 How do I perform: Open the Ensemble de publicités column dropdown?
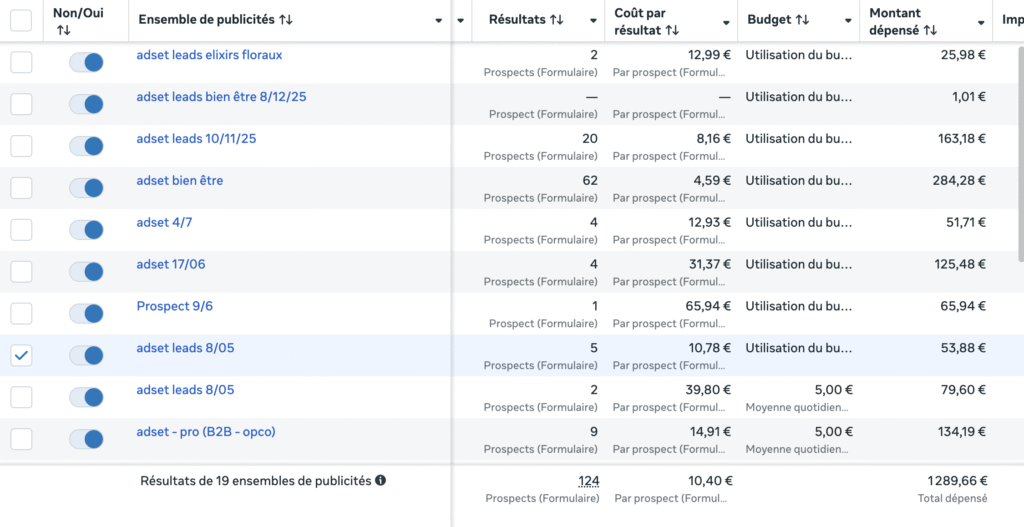pos(439,21)
